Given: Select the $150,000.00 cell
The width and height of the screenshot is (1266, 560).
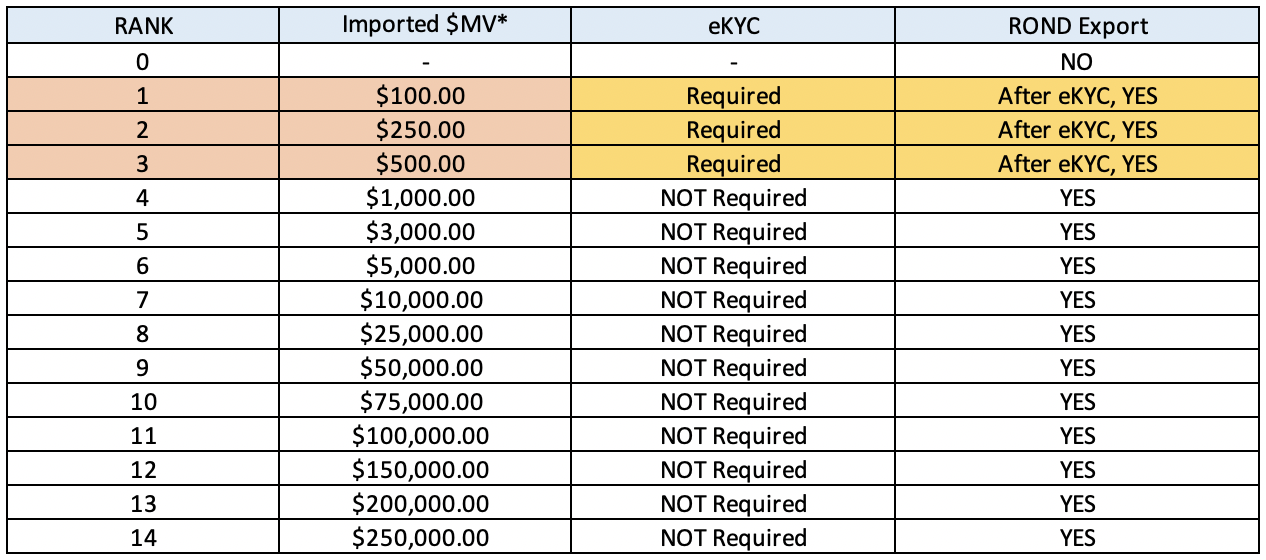Looking at the screenshot, I should pos(426,470).
